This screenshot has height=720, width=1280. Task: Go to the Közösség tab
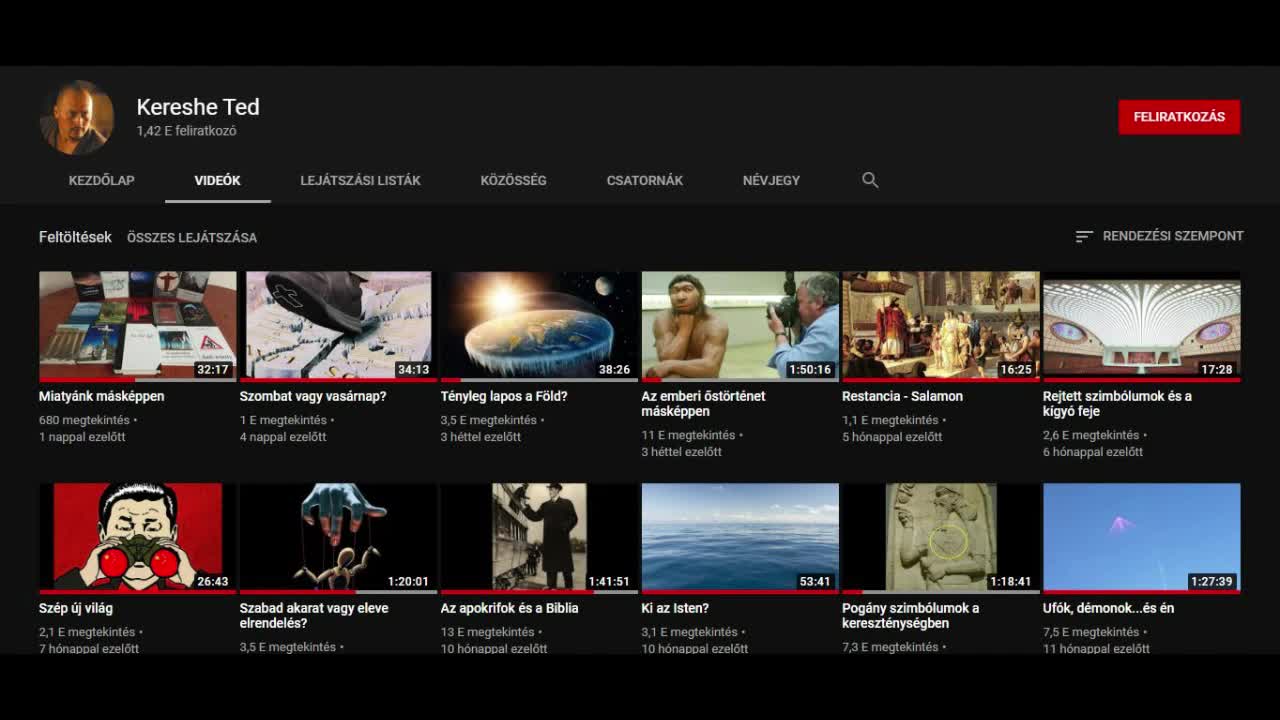click(x=513, y=180)
